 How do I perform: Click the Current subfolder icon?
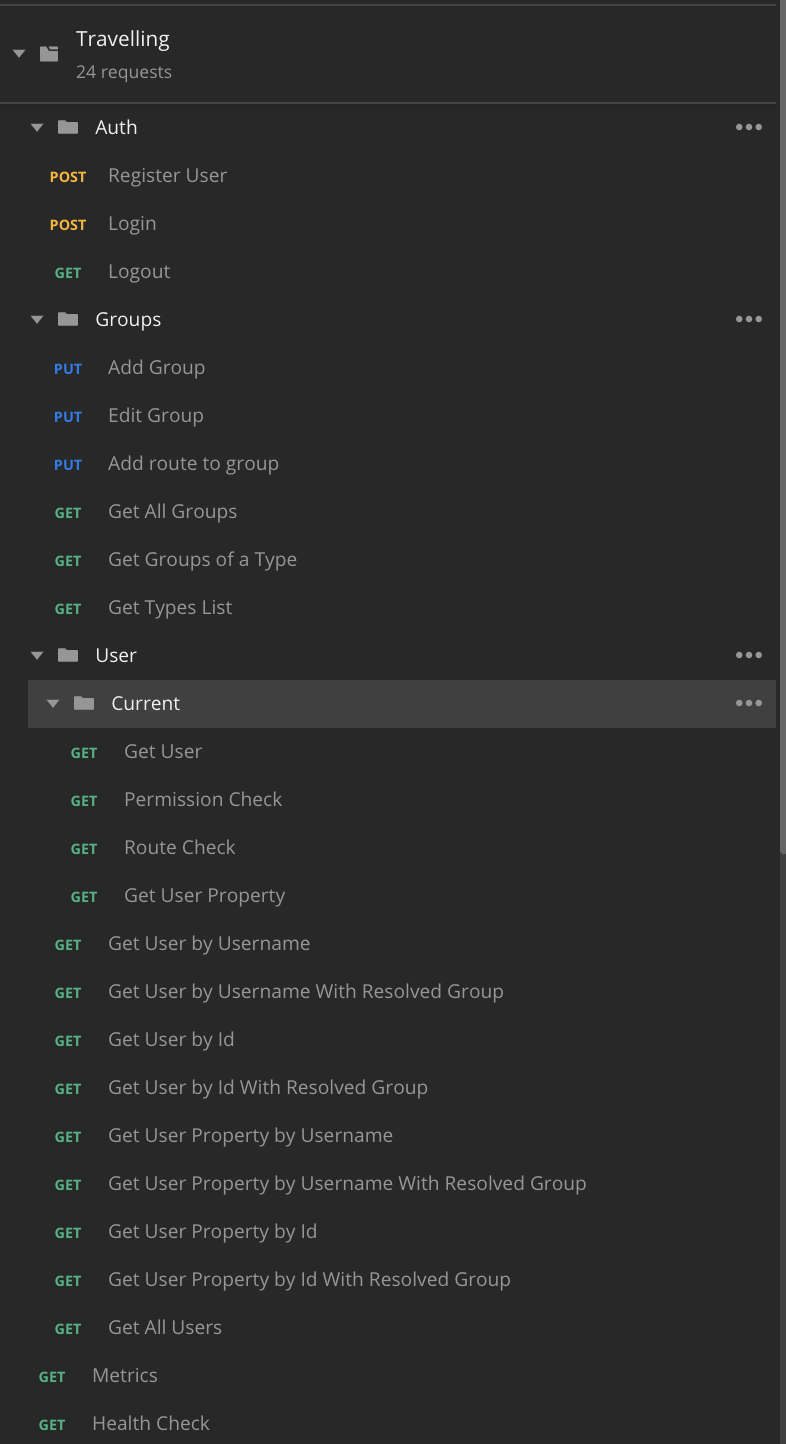pos(84,703)
